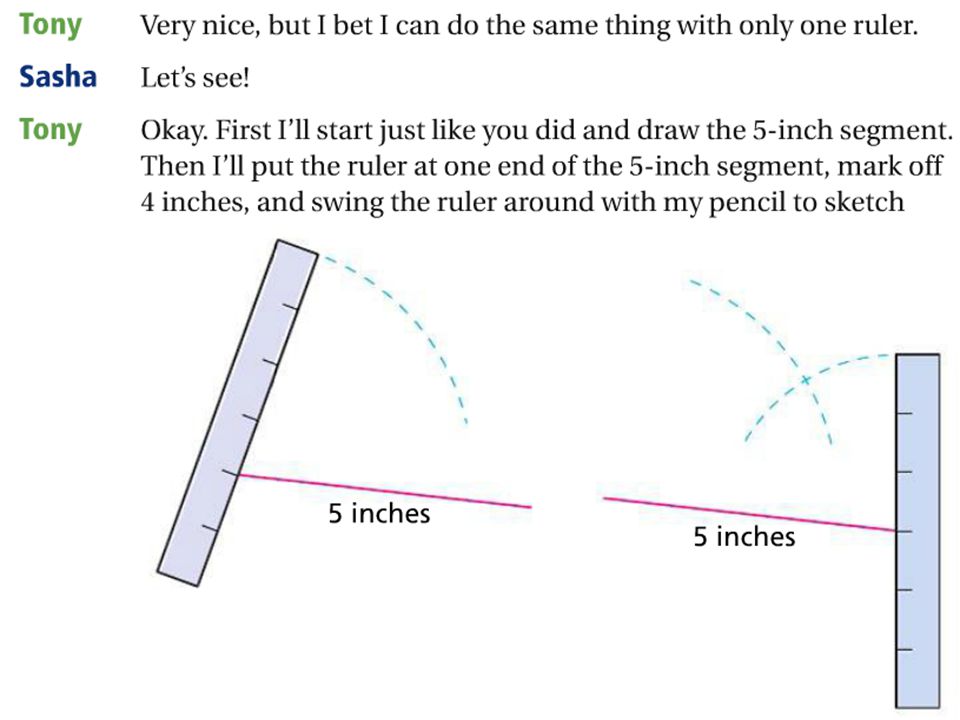Image resolution: width=960 pixels, height=720 pixels.
Task: Click the sentence starting with "Very nice, but"
Action: (529, 26)
